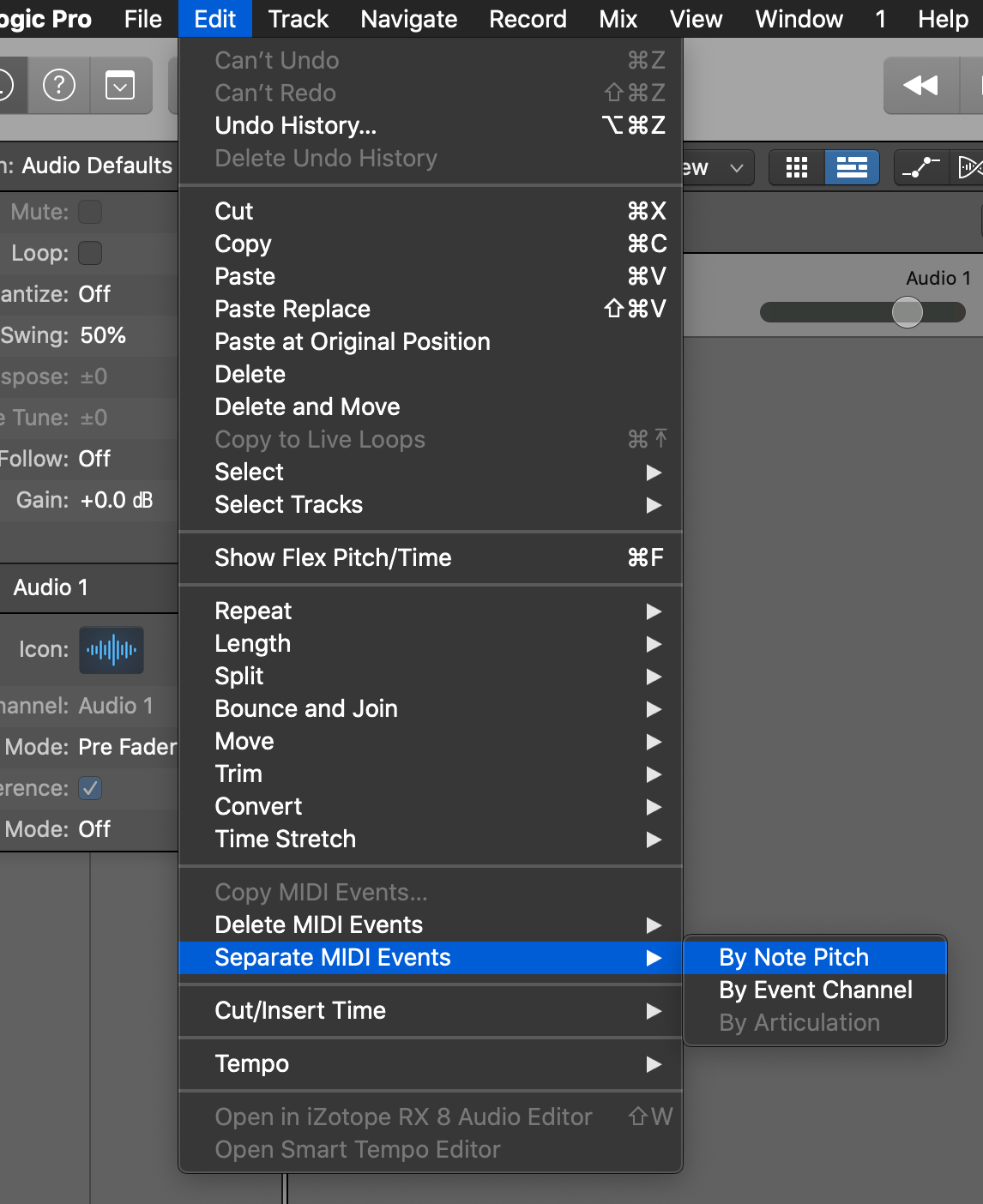This screenshot has height=1204, width=983.
Task: Show the Live Loops grid view
Action: (796, 167)
